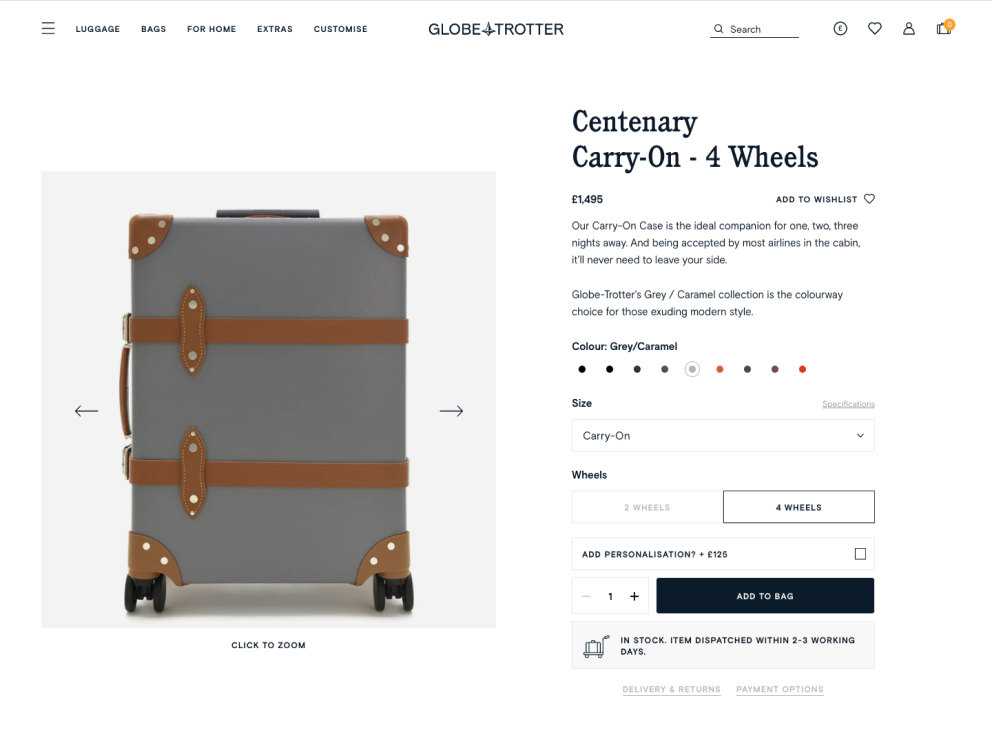Show previous product image arrow

click(87, 411)
